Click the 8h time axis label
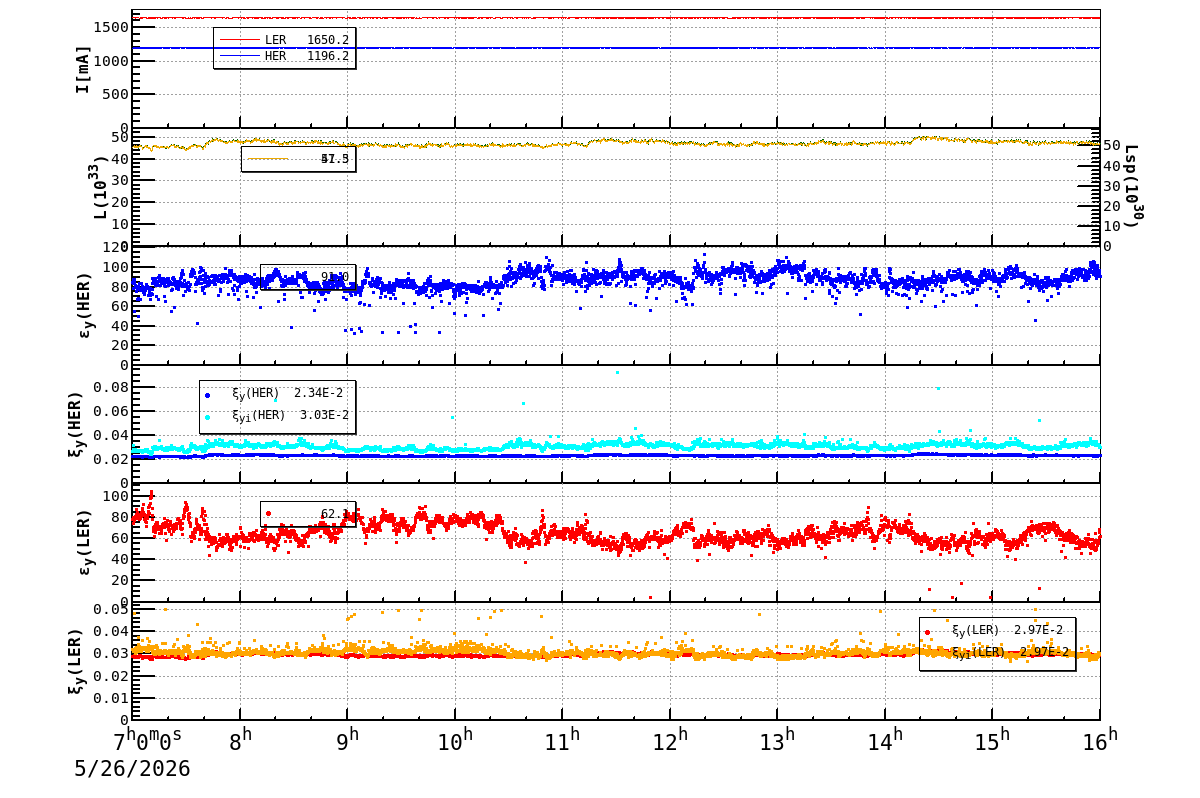Image resolution: width=1200 pixels, height=798 pixels. tap(241, 740)
